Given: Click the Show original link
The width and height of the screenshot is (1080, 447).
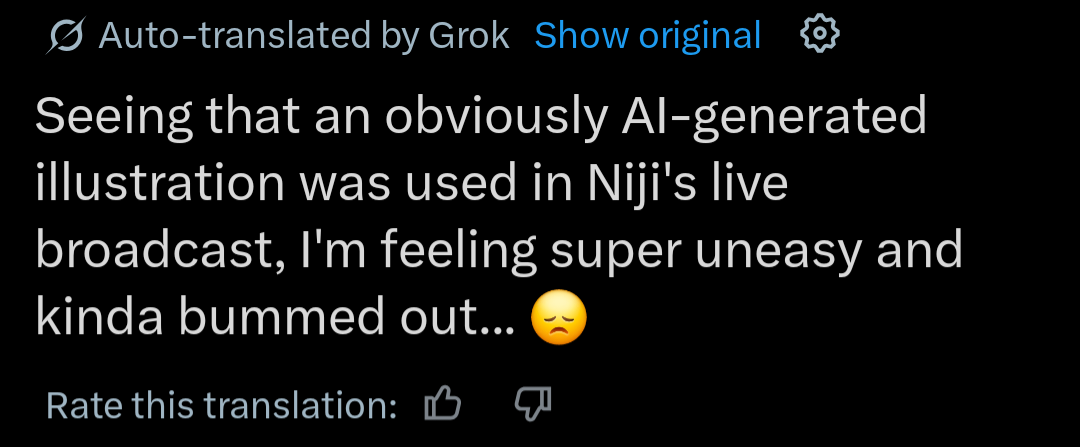Looking at the screenshot, I should tap(647, 37).
